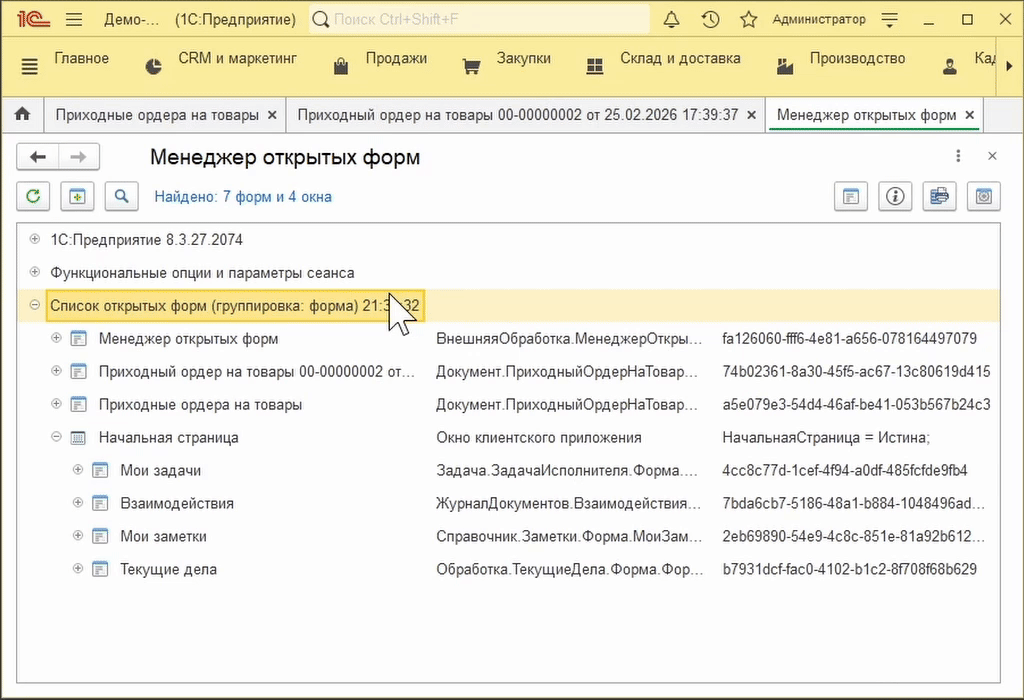Click window icon of Начальная страница row
1024x700 pixels.
point(78,438)
